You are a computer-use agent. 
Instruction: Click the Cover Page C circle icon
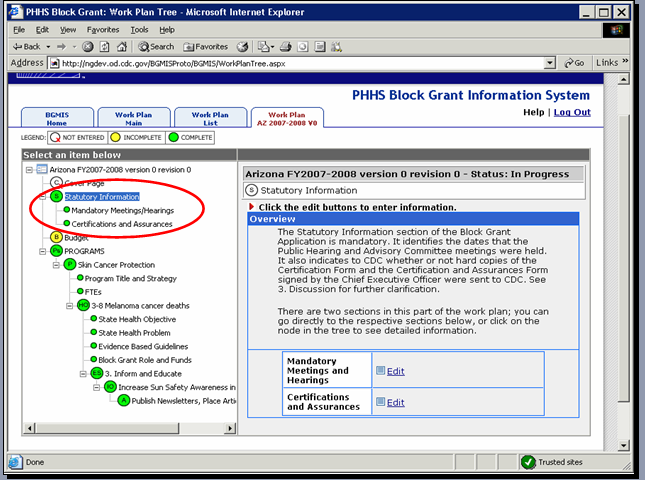[x=56, y=183]
